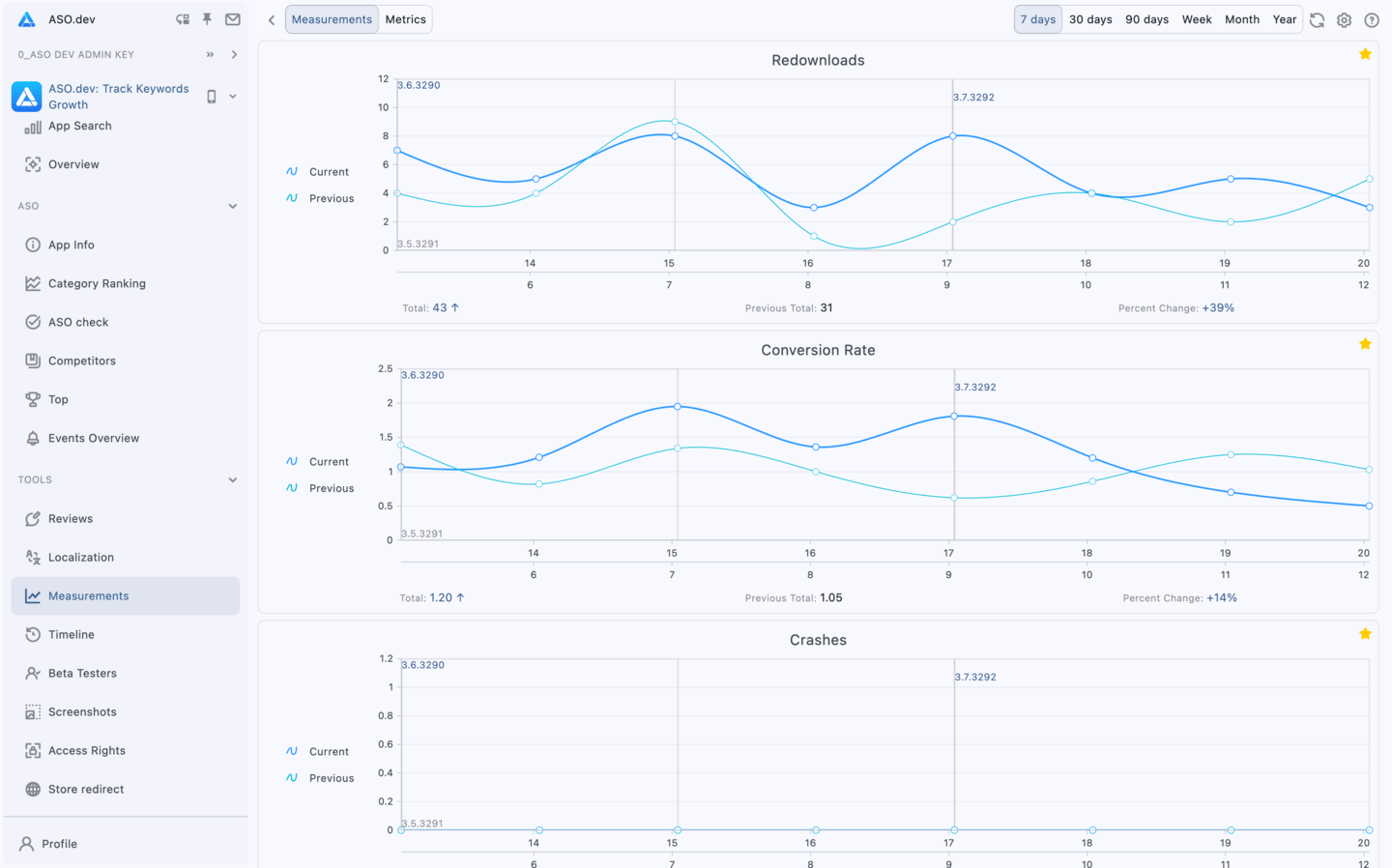Collapse the ASO sidebar section
The image size is (1392, 868).
point(232,206)
